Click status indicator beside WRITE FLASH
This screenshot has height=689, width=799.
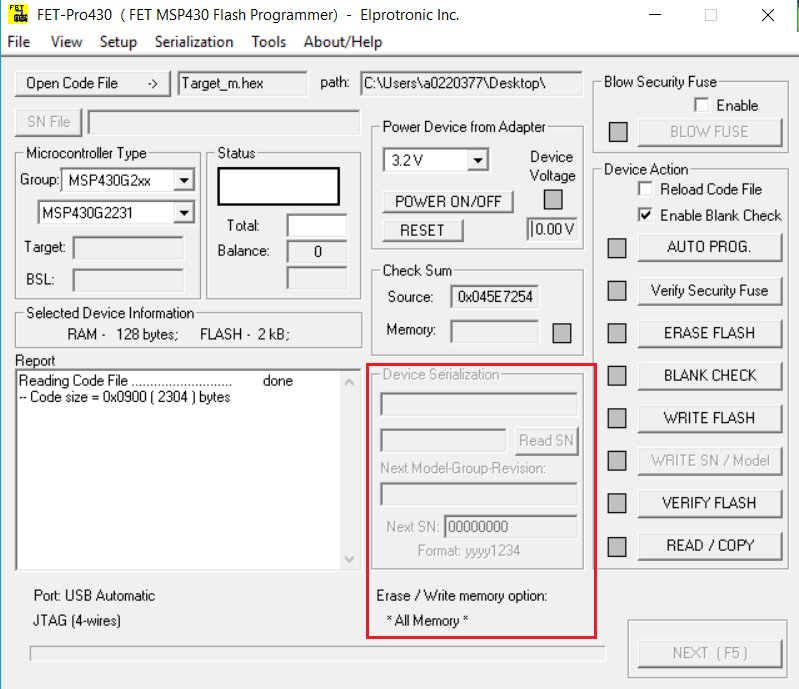click(617, 418)
